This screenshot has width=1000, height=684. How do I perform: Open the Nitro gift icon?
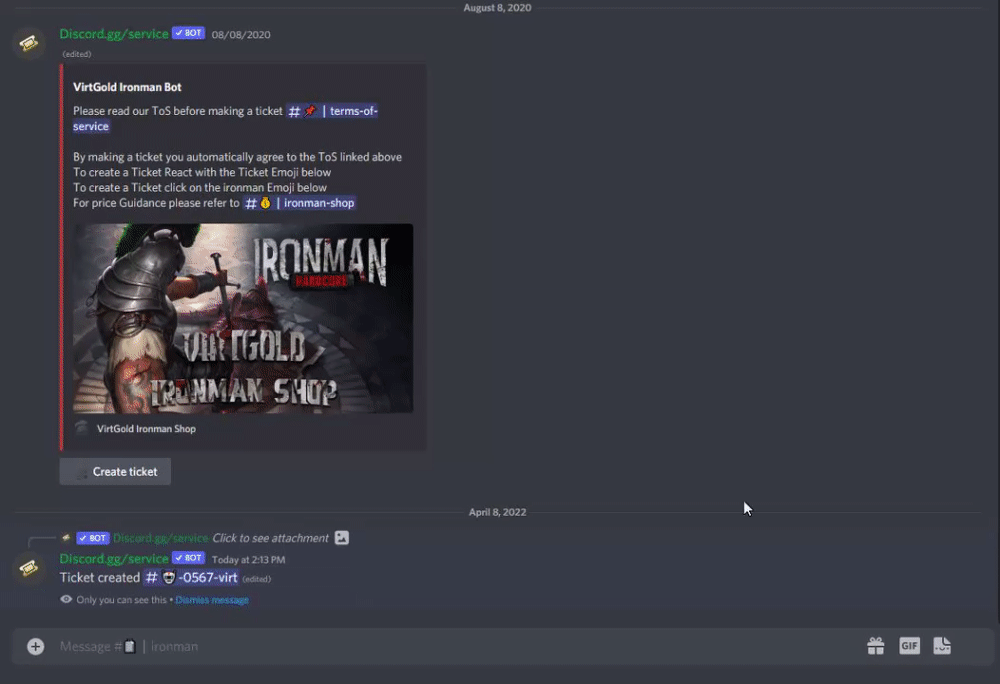pyautogui.click(x=876, y=646)
